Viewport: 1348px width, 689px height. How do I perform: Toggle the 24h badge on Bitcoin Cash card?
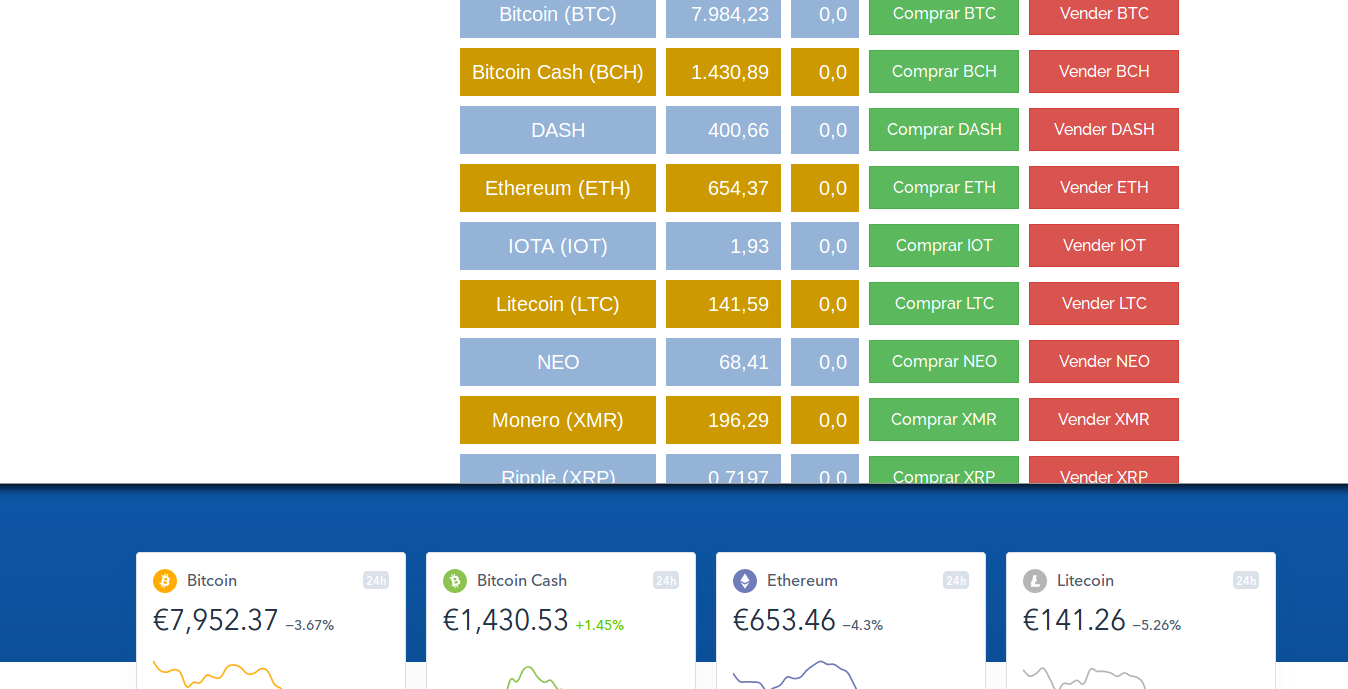click(666, 581)
